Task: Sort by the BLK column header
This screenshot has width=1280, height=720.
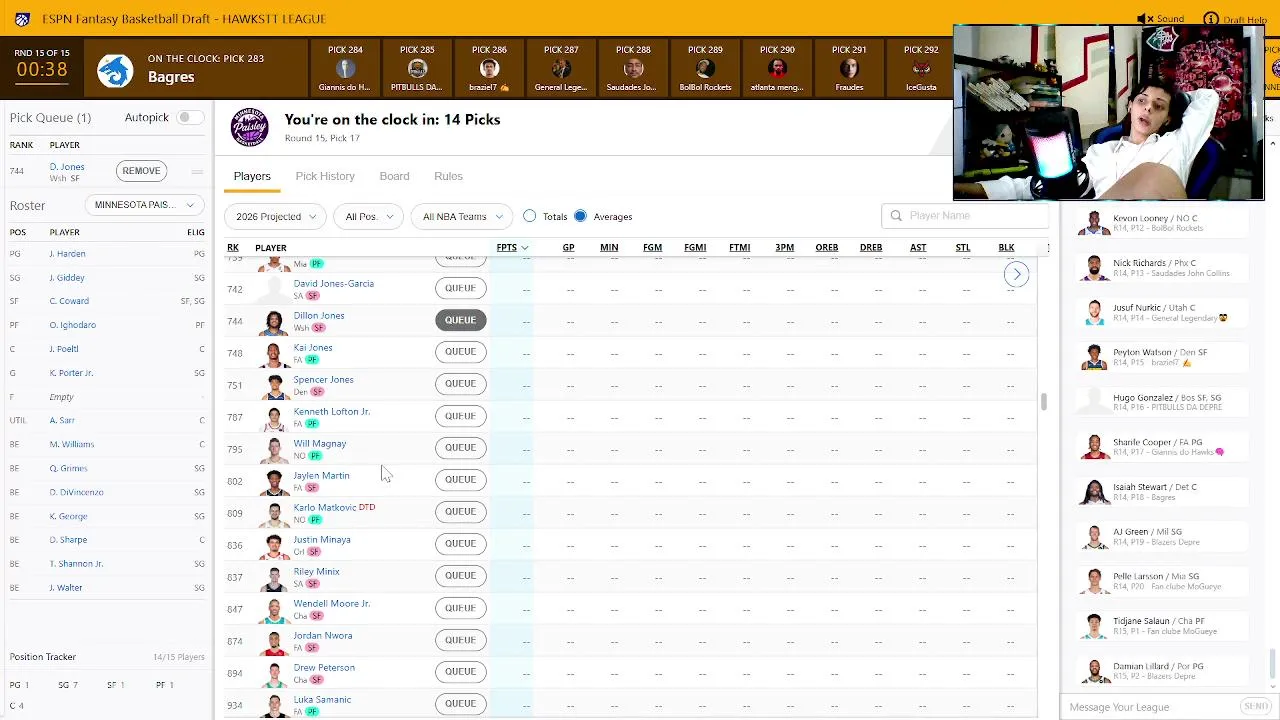Action: pyautogui.click(x=1006, y=248)
